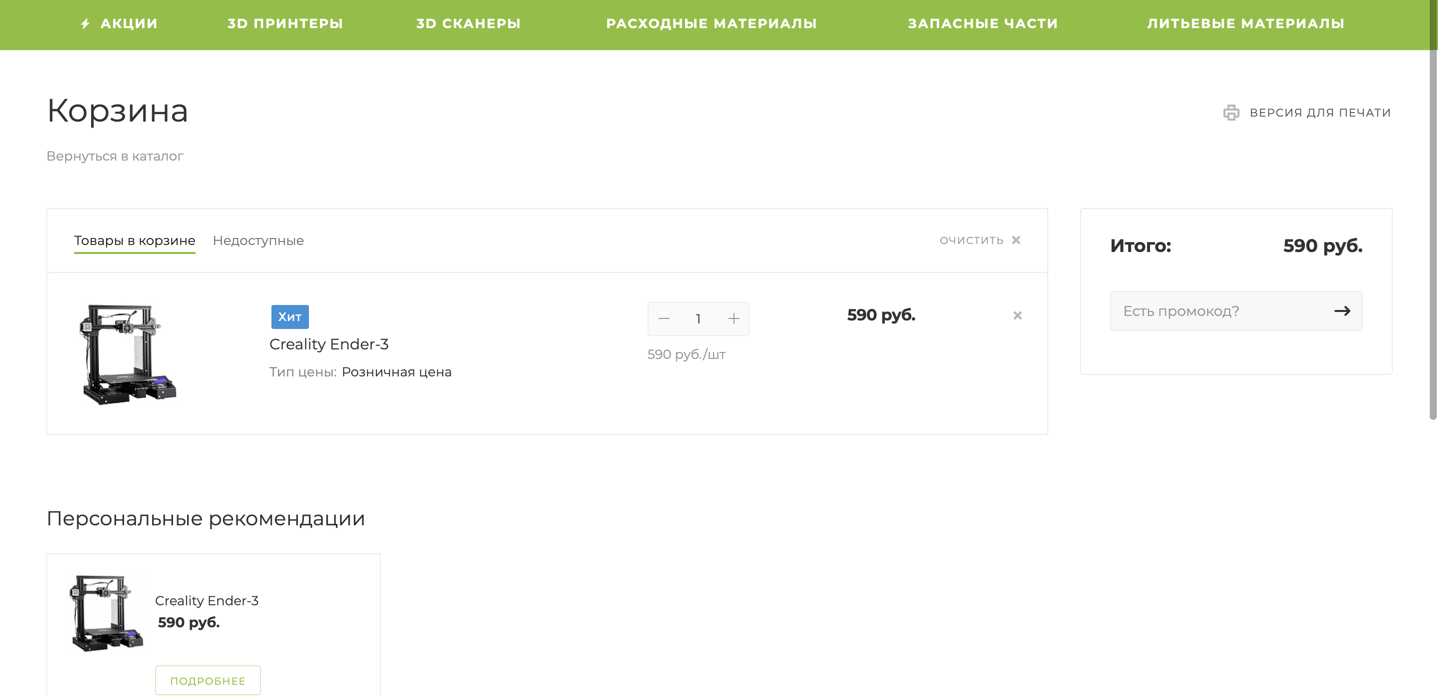Open the Расходные материалы category

711,24
